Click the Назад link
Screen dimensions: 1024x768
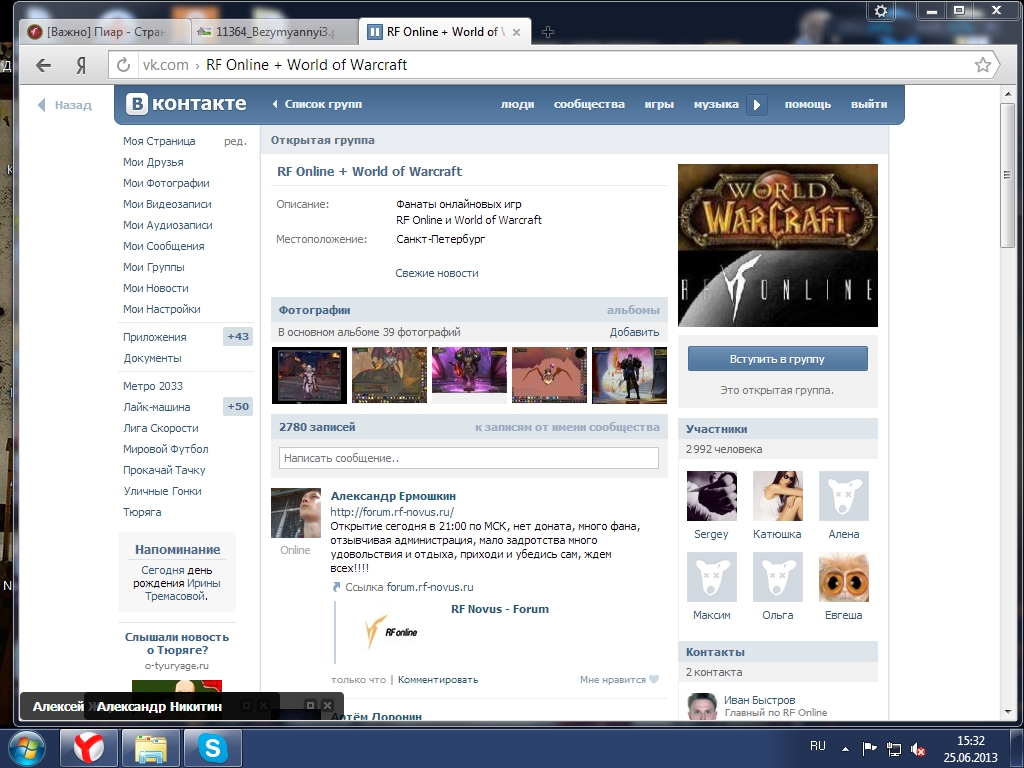click(x=65, y=104)
